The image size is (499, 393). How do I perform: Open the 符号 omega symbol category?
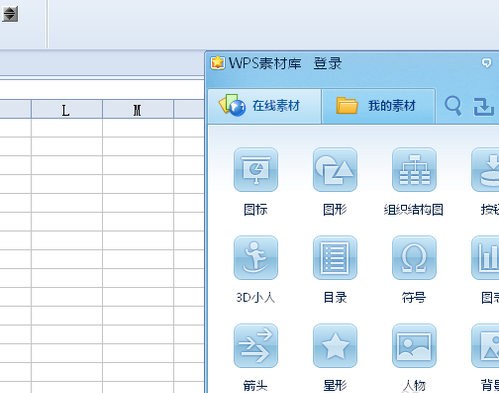pos(414,258)
